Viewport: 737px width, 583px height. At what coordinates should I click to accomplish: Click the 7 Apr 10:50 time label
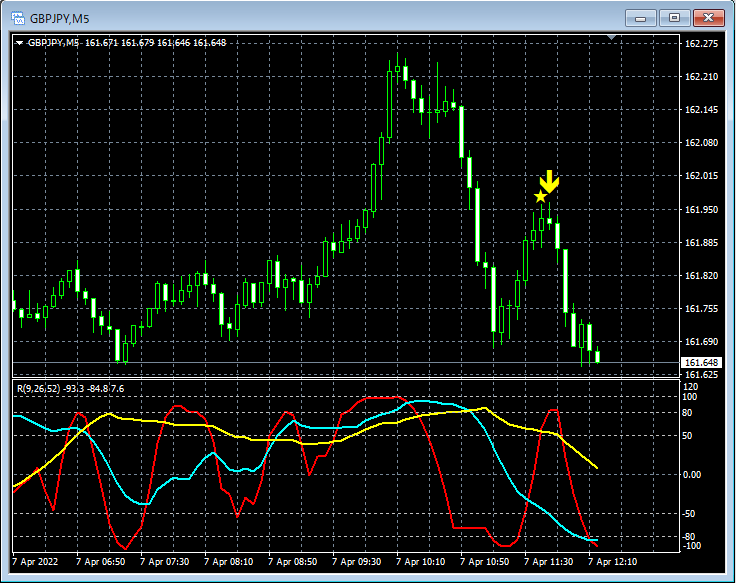484,562
